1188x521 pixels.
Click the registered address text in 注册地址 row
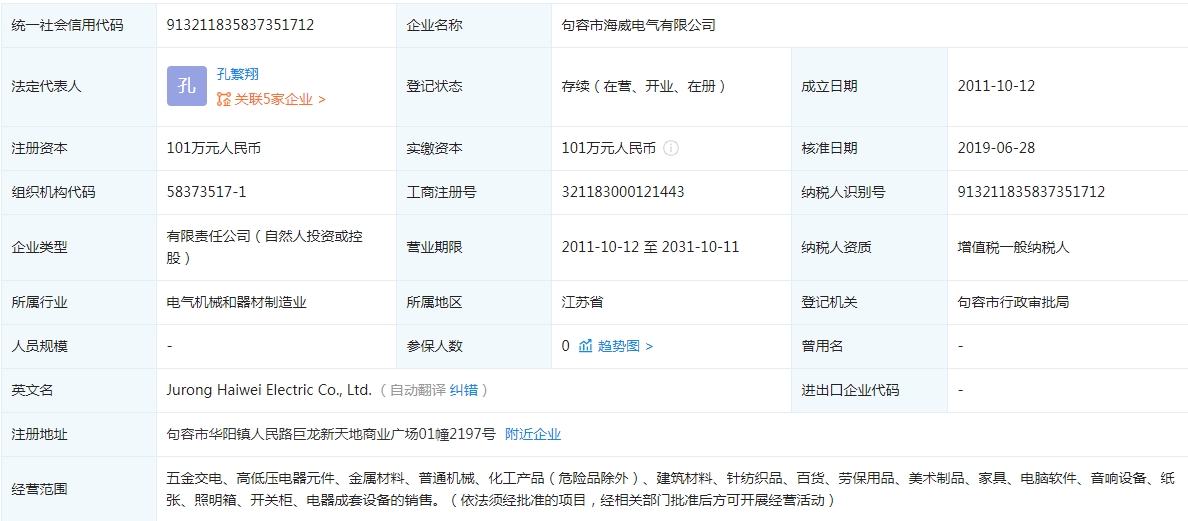click(x=331, y=434)
